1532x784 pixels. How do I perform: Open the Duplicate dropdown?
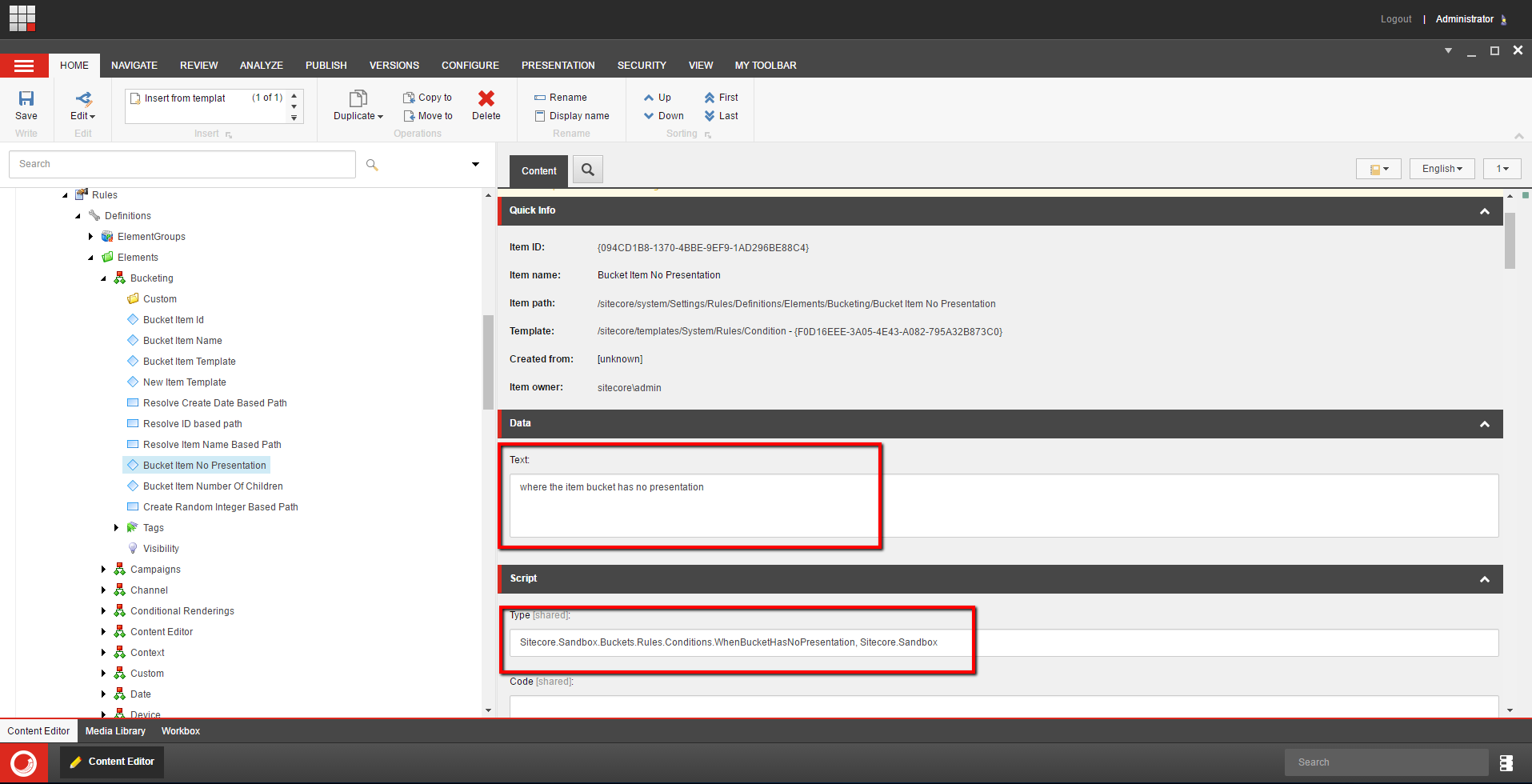click(358, 116)
